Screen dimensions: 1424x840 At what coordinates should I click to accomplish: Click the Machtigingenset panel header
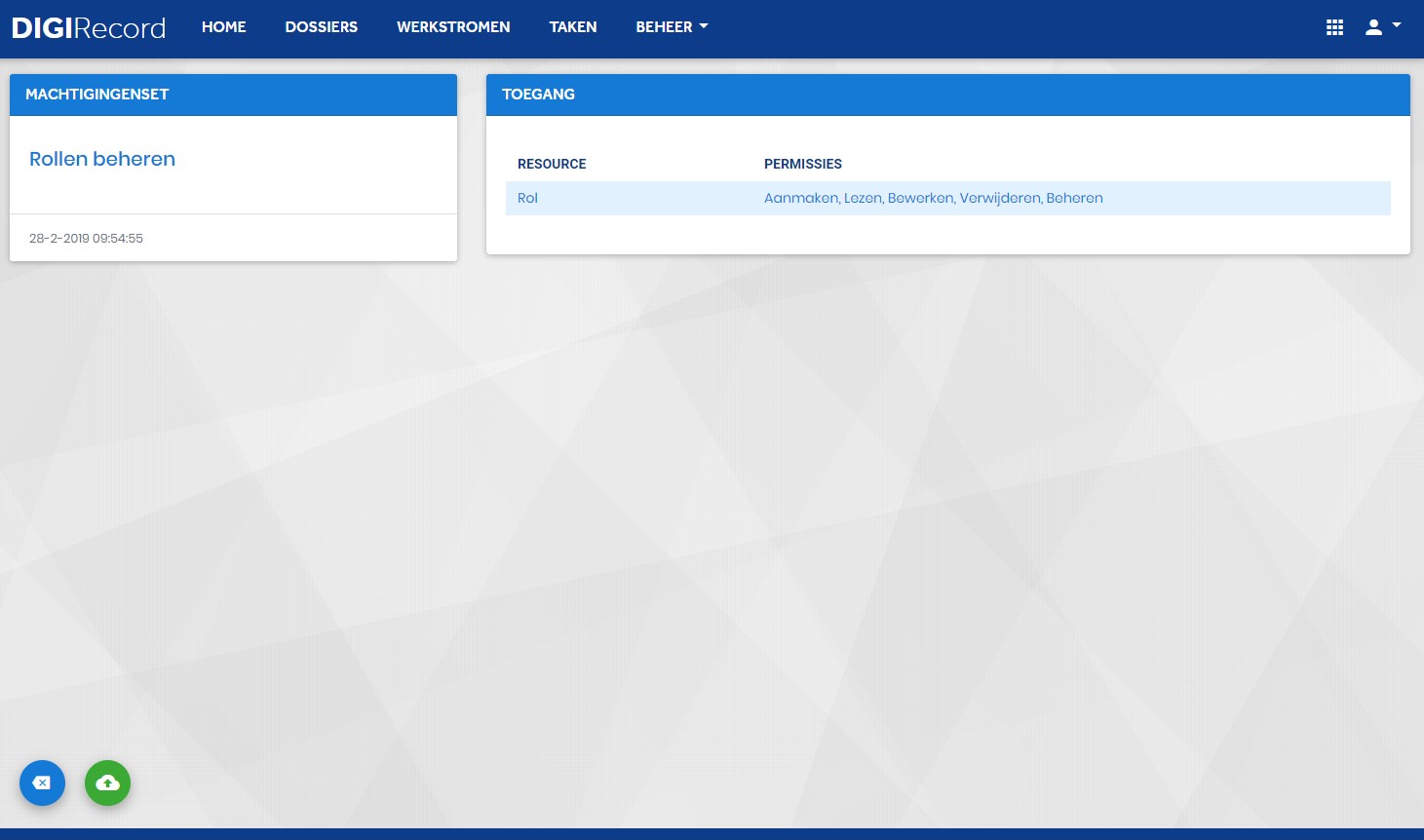pos(233,95)
